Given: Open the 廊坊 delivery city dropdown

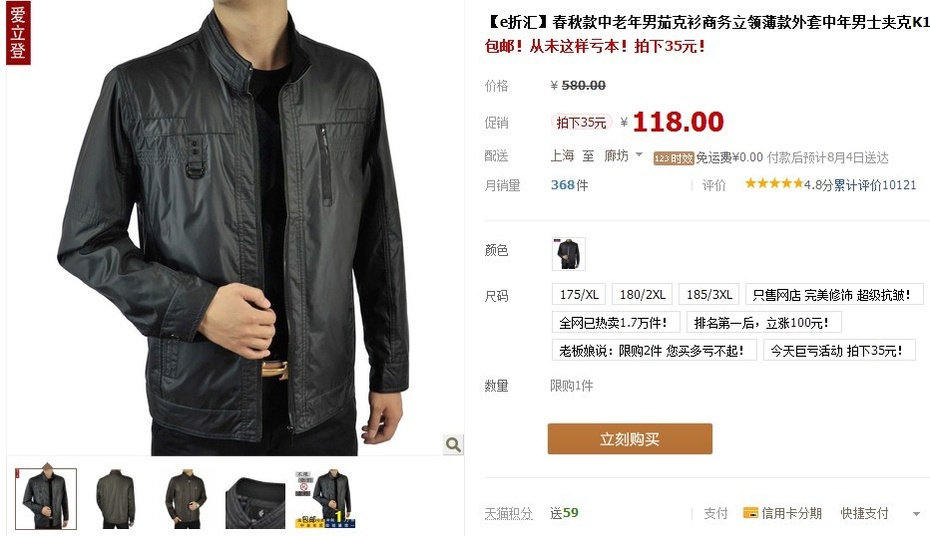Looking at the screenshot, I should coord(623,156).
